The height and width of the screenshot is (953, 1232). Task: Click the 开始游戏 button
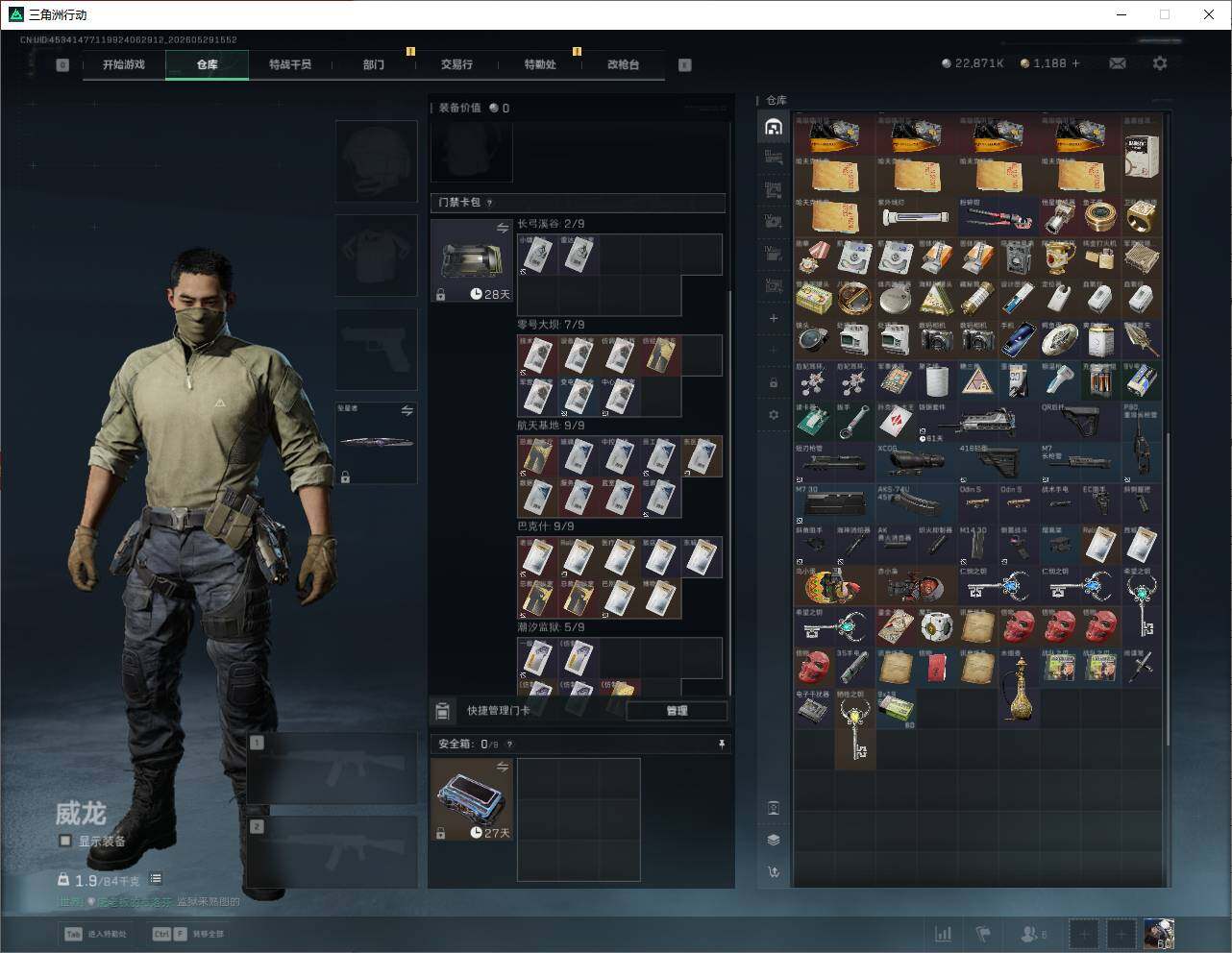pos(124,64)
